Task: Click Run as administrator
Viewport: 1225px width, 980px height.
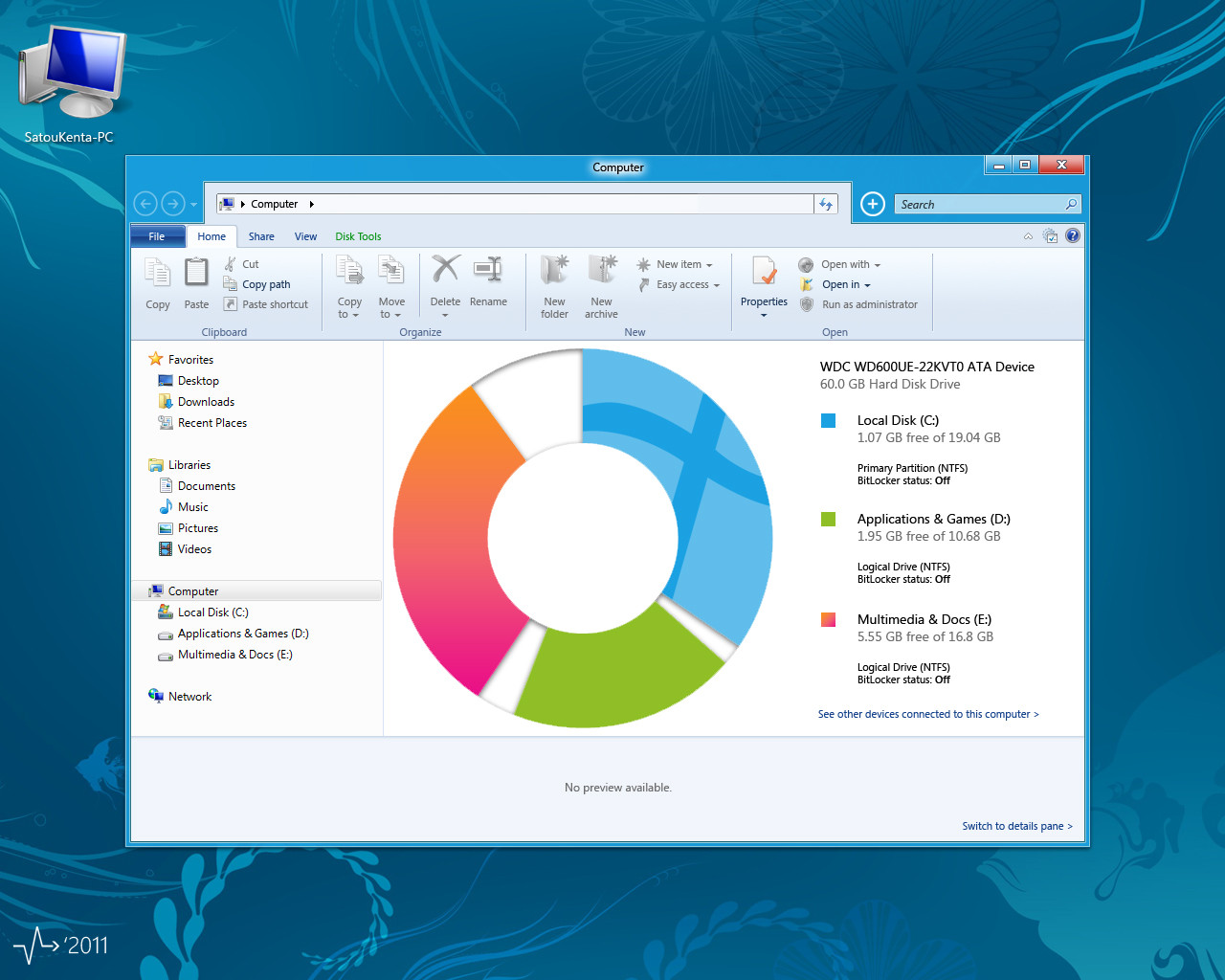Action: [858, 304]
